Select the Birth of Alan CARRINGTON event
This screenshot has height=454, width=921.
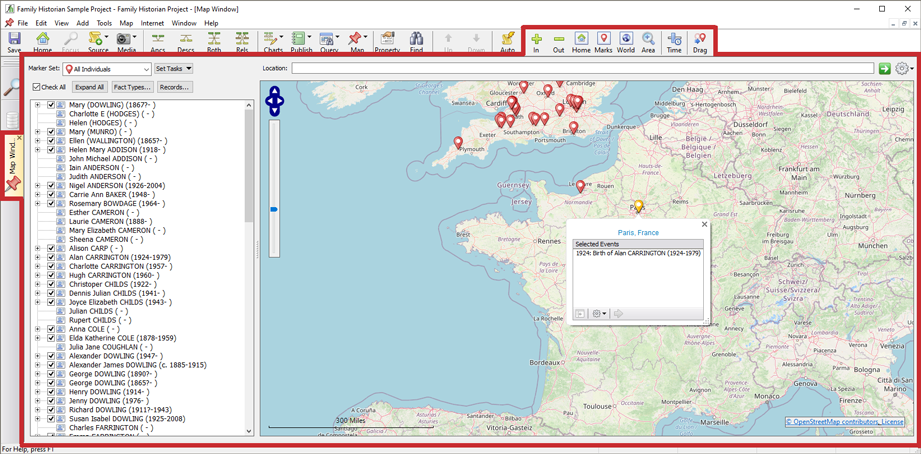(x=638, y=253)
